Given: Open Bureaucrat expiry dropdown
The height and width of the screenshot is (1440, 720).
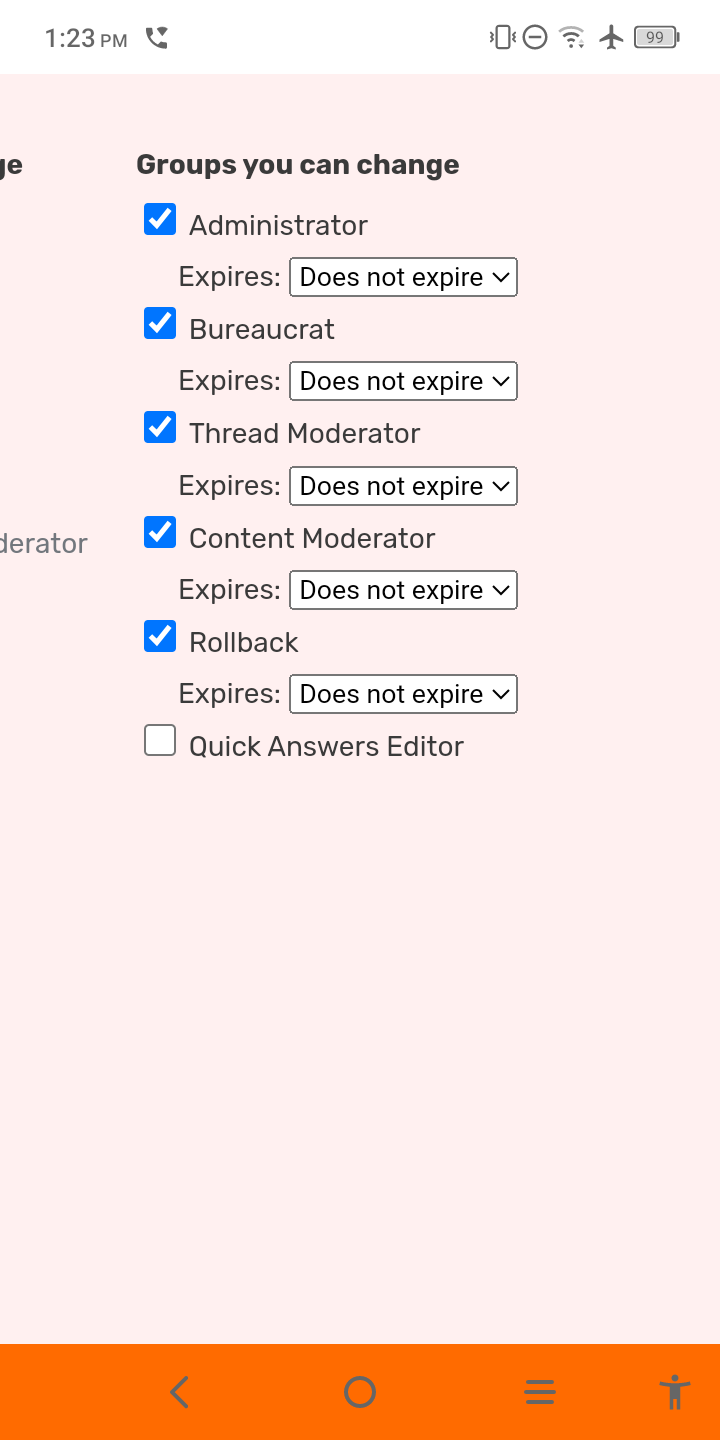Looking at the screenshot, I should tap(403, 381).
